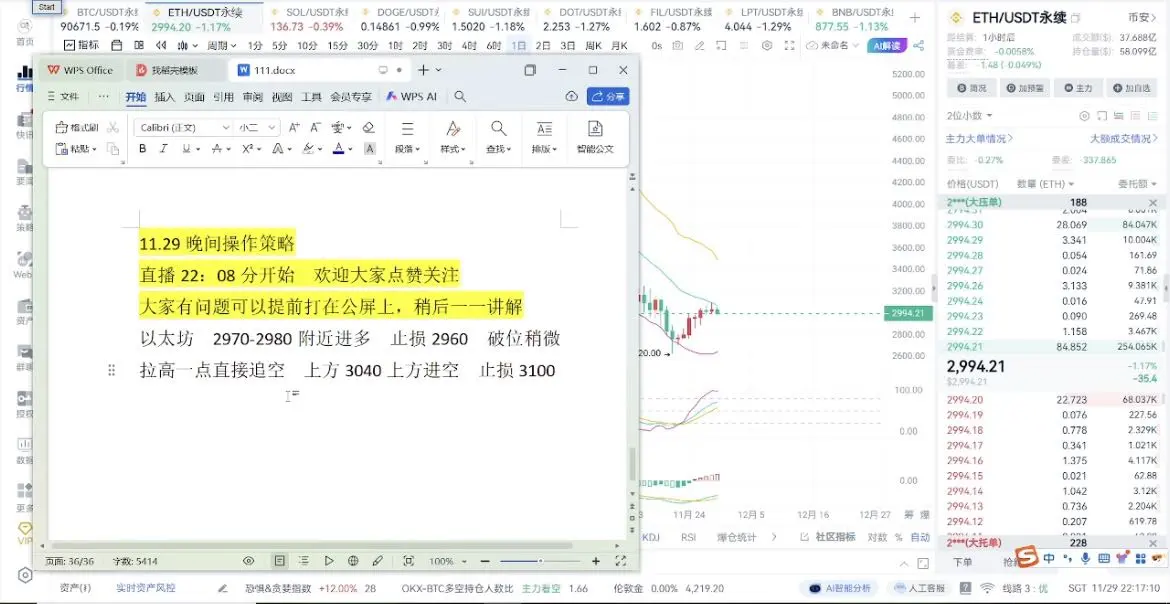
Task: Click the Sogou input method S icon
Action: (1029, 557)
